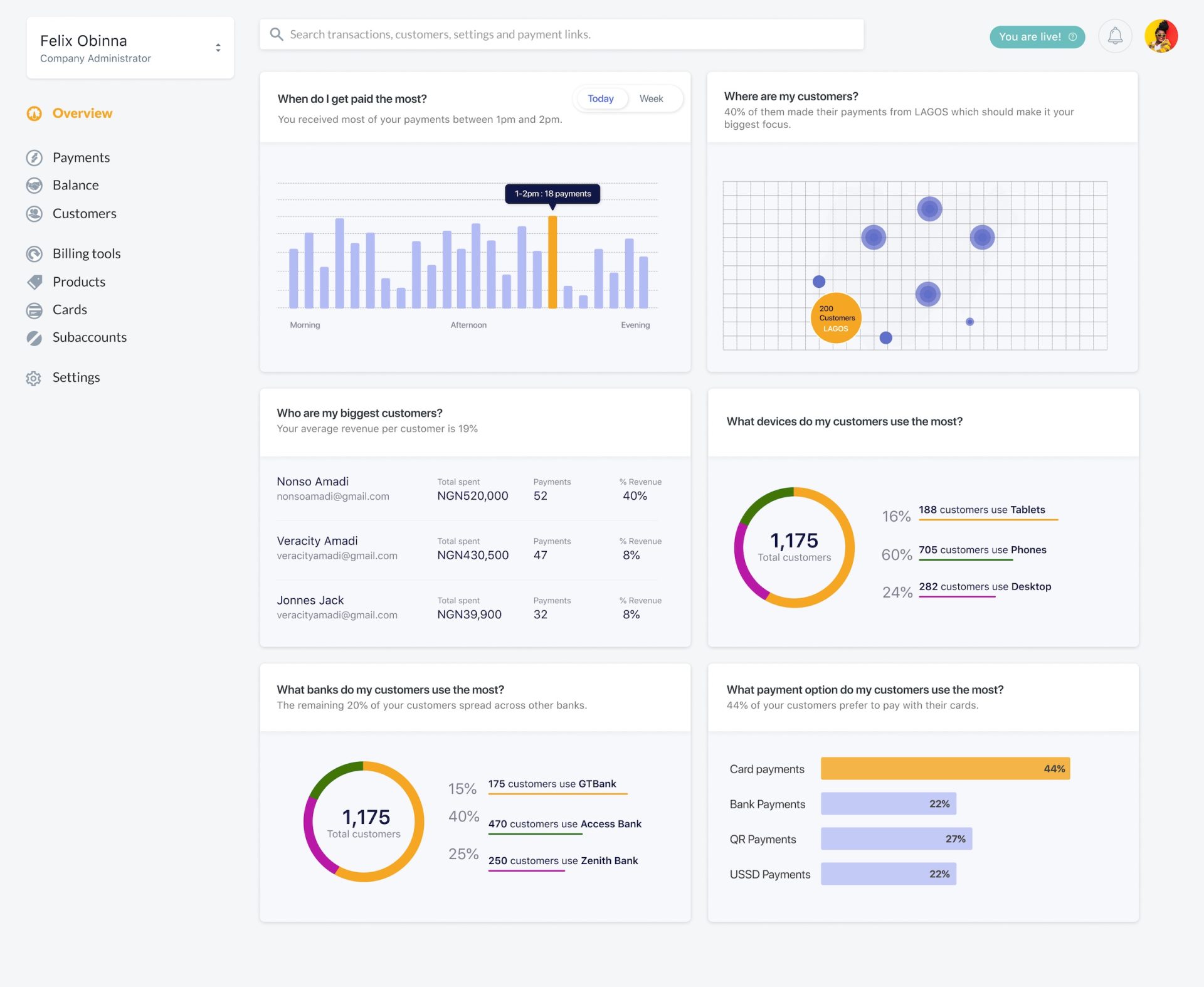Viewport: 1204px width, 987px height.
Task: Click the Afternoon axis label
Action: tap(468, 325)
